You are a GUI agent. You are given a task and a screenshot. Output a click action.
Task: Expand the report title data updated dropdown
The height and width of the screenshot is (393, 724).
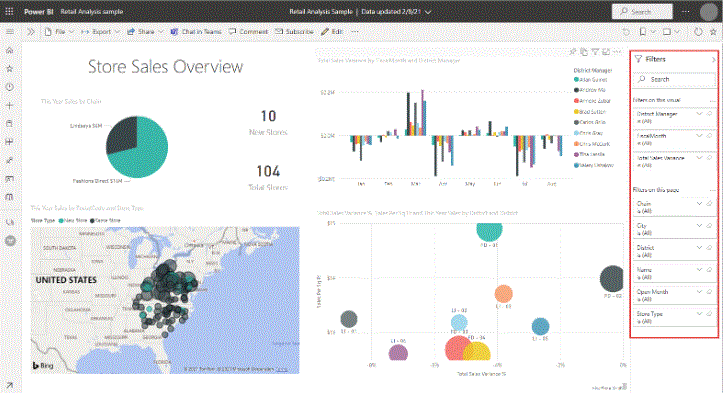coord(428,12)
